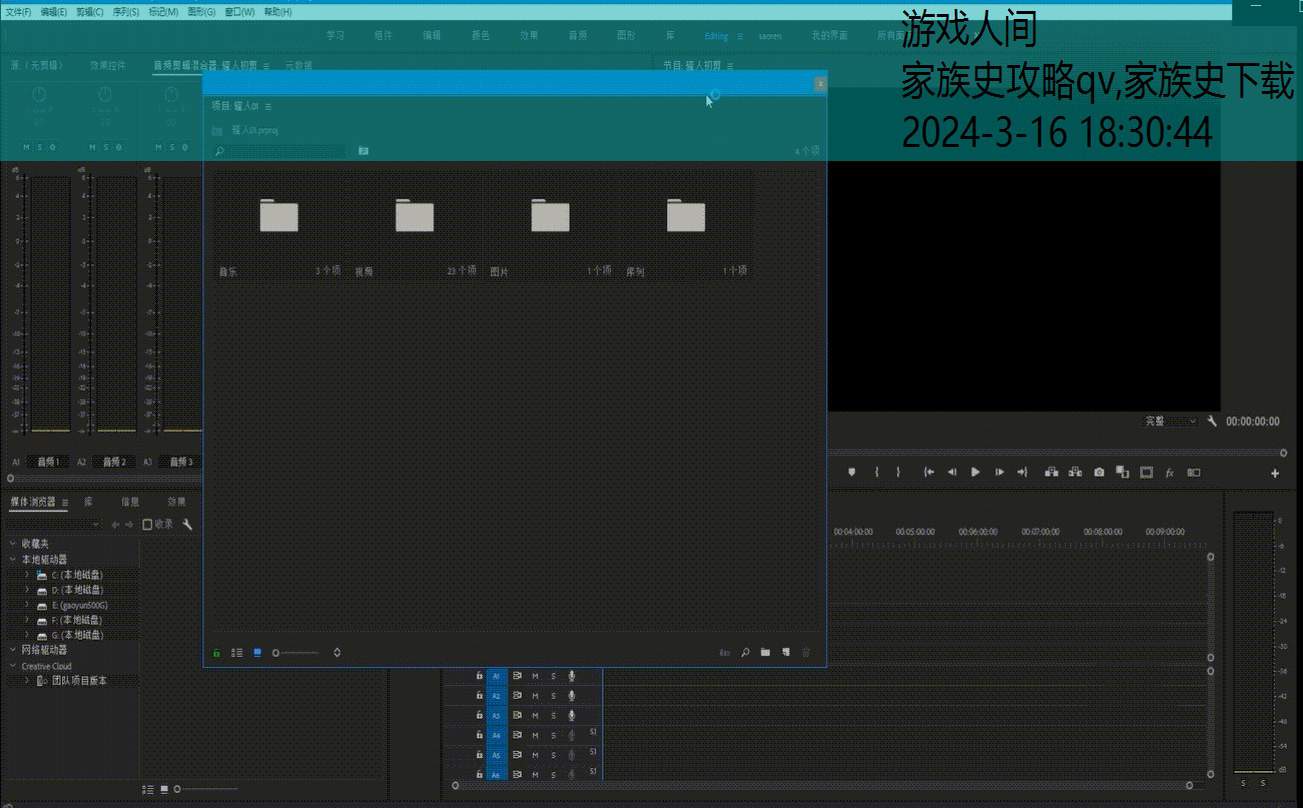Open the 信息 tab beside media browser
Viewport: 1303px width, 808px height.
pos(130,502)
